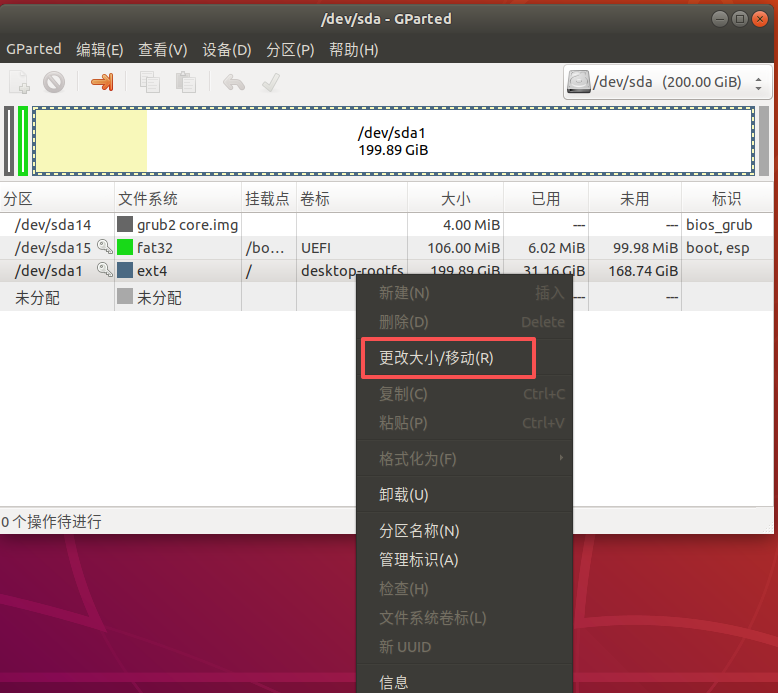This screenshot has height=693, width=778.
Task: Click the 168.74 GiB unused value
Action: [643, 271]
